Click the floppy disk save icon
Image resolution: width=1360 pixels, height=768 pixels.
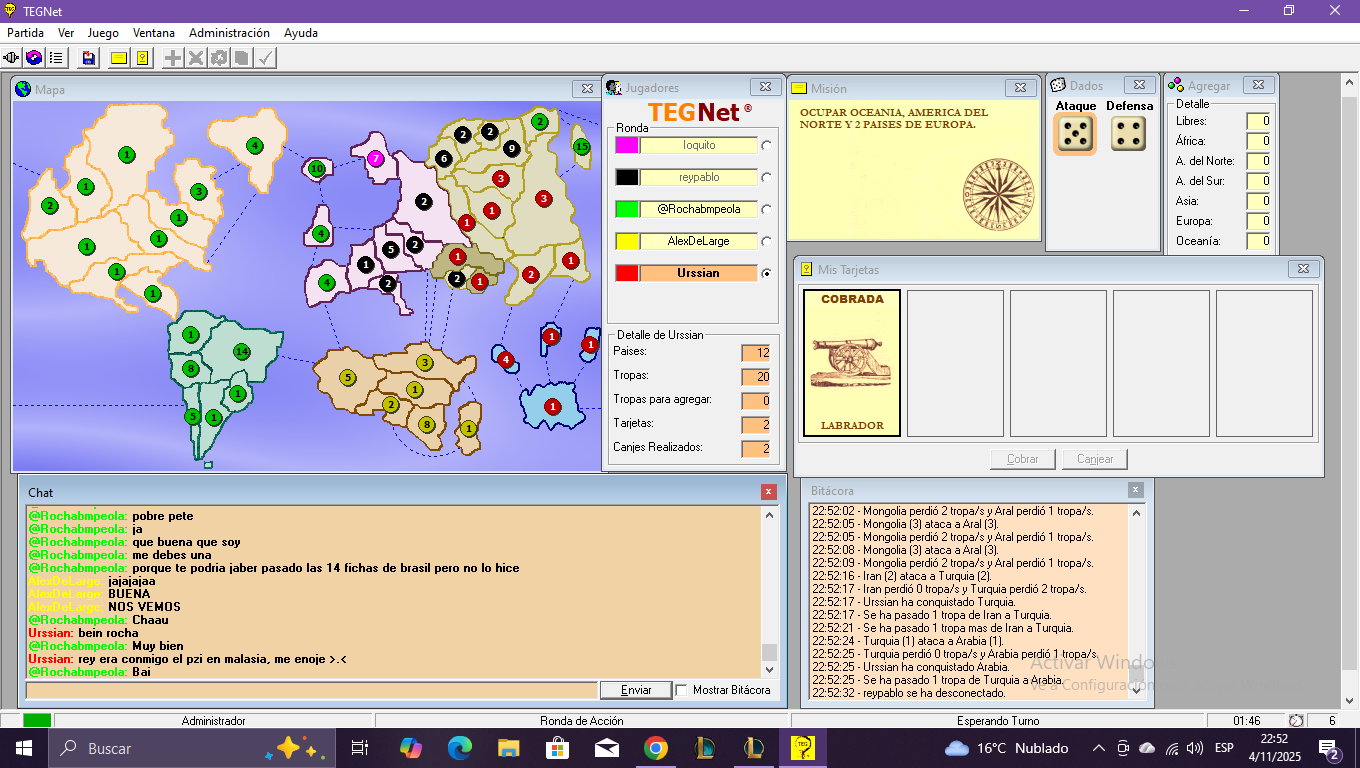(89, 58)
